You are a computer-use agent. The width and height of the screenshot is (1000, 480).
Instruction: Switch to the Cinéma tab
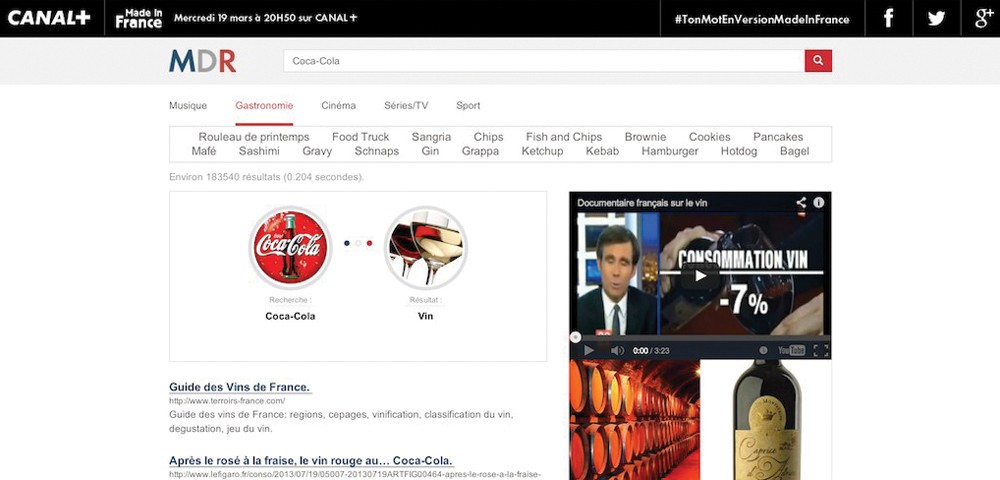tap(339, 106)
